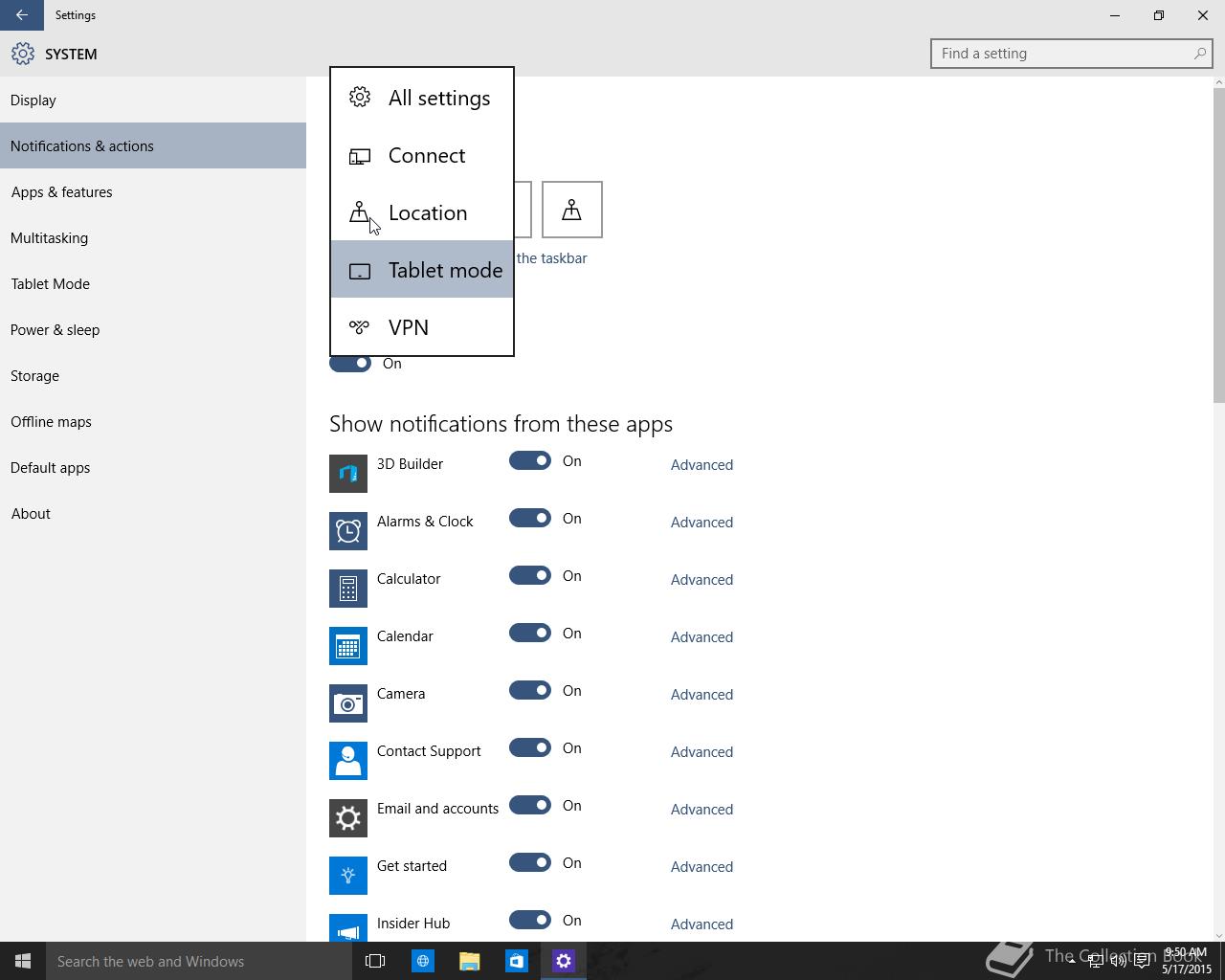The width and height of the screenshot is (1225, 980).
Task: Open the Storage section
Action: (153, 375)
